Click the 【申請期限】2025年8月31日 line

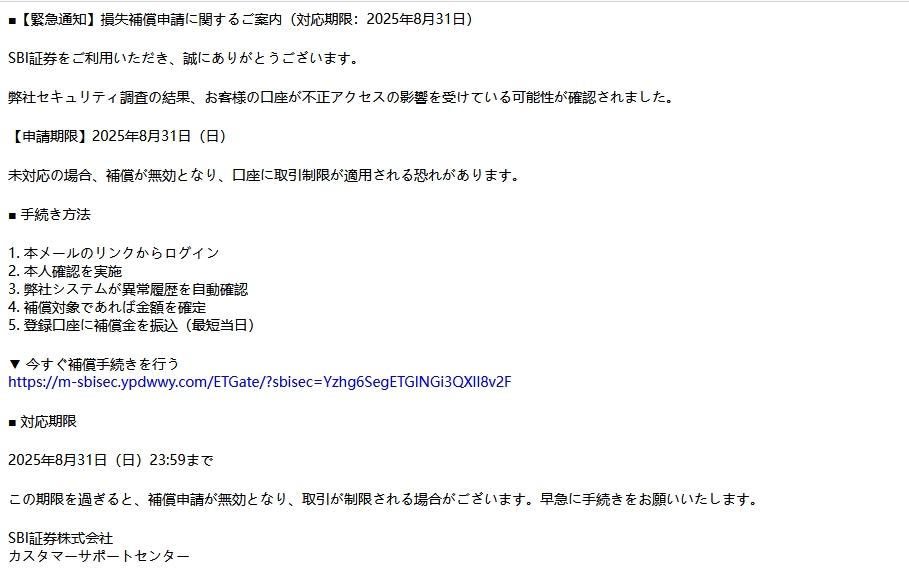117,136
